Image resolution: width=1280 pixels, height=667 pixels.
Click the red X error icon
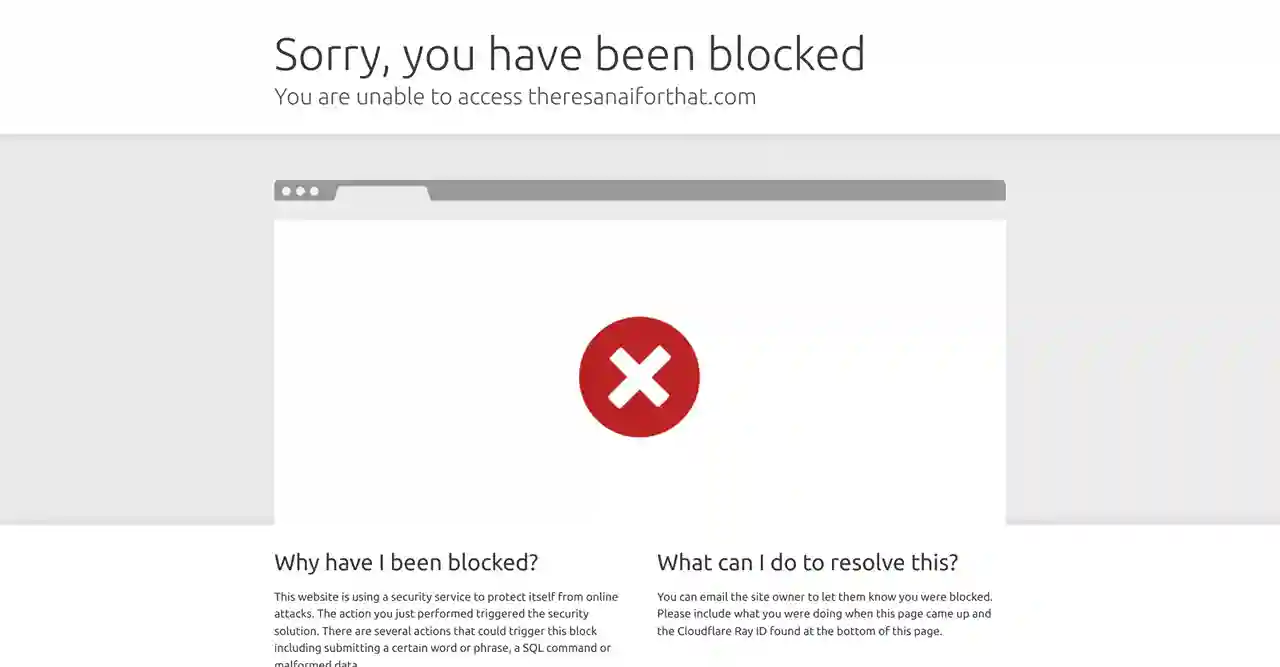pos(639,377)
